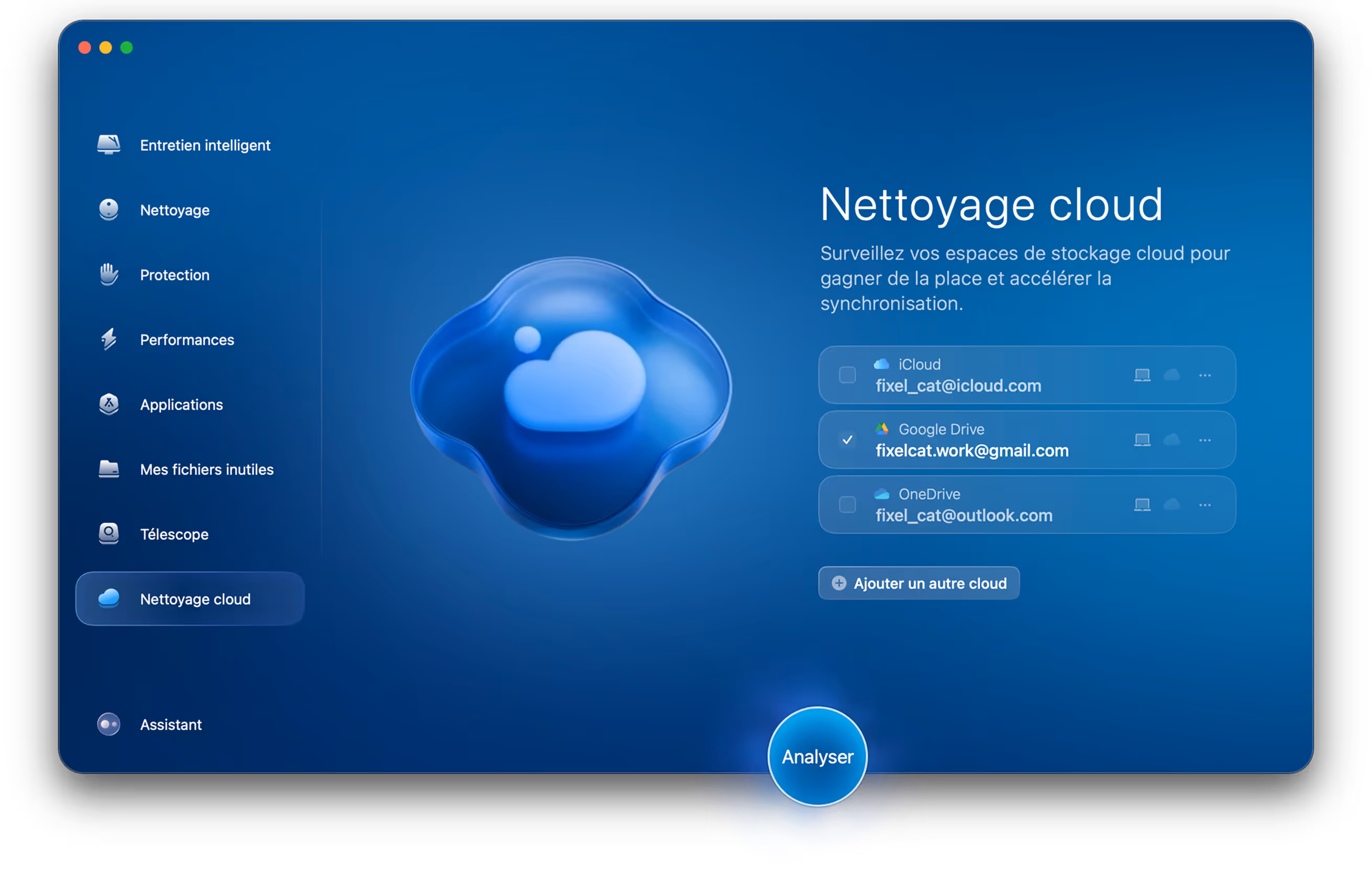Click the Télescope sidebar icon
Viewport: 1372px width, 871px height.
pyautogui.click(x=108, y=534)
